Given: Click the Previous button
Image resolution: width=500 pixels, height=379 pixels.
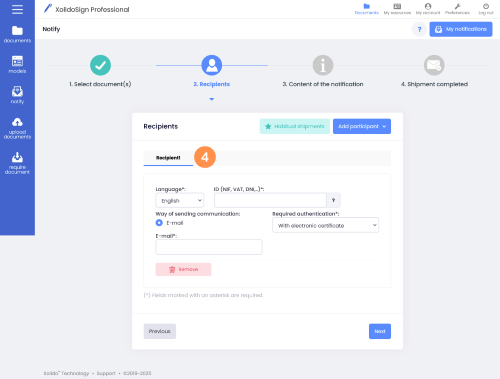Looking at the screenshot, I should click(160, 331).
